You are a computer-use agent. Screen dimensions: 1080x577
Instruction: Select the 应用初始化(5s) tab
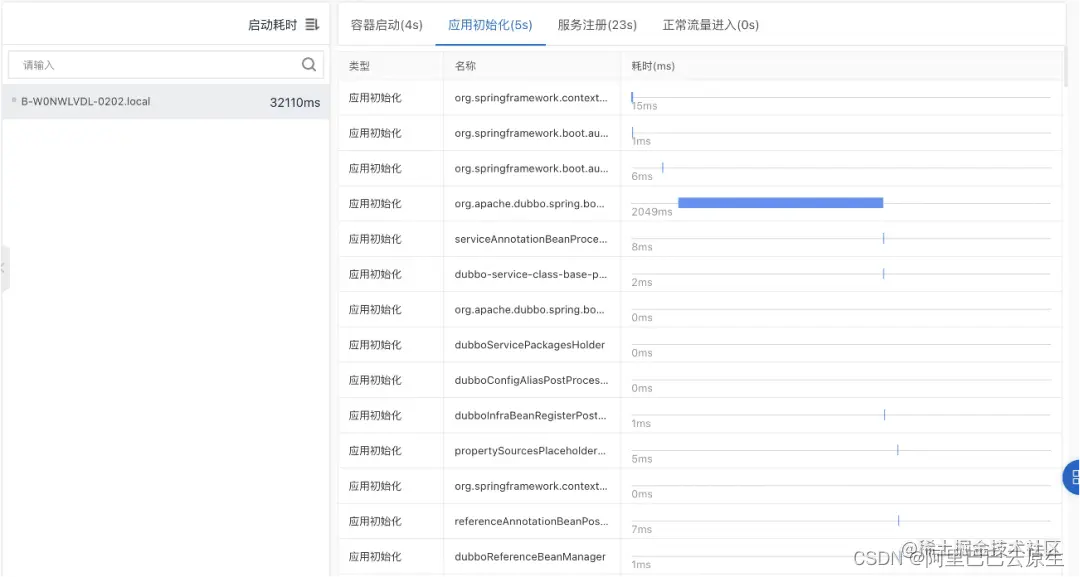490,25
